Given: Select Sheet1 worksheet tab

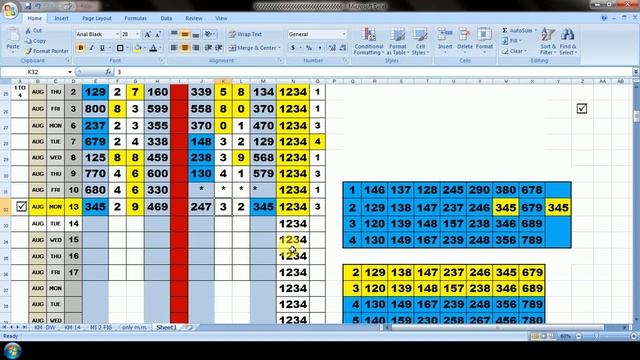Looking at the screenshot, I should pos(167,327).
